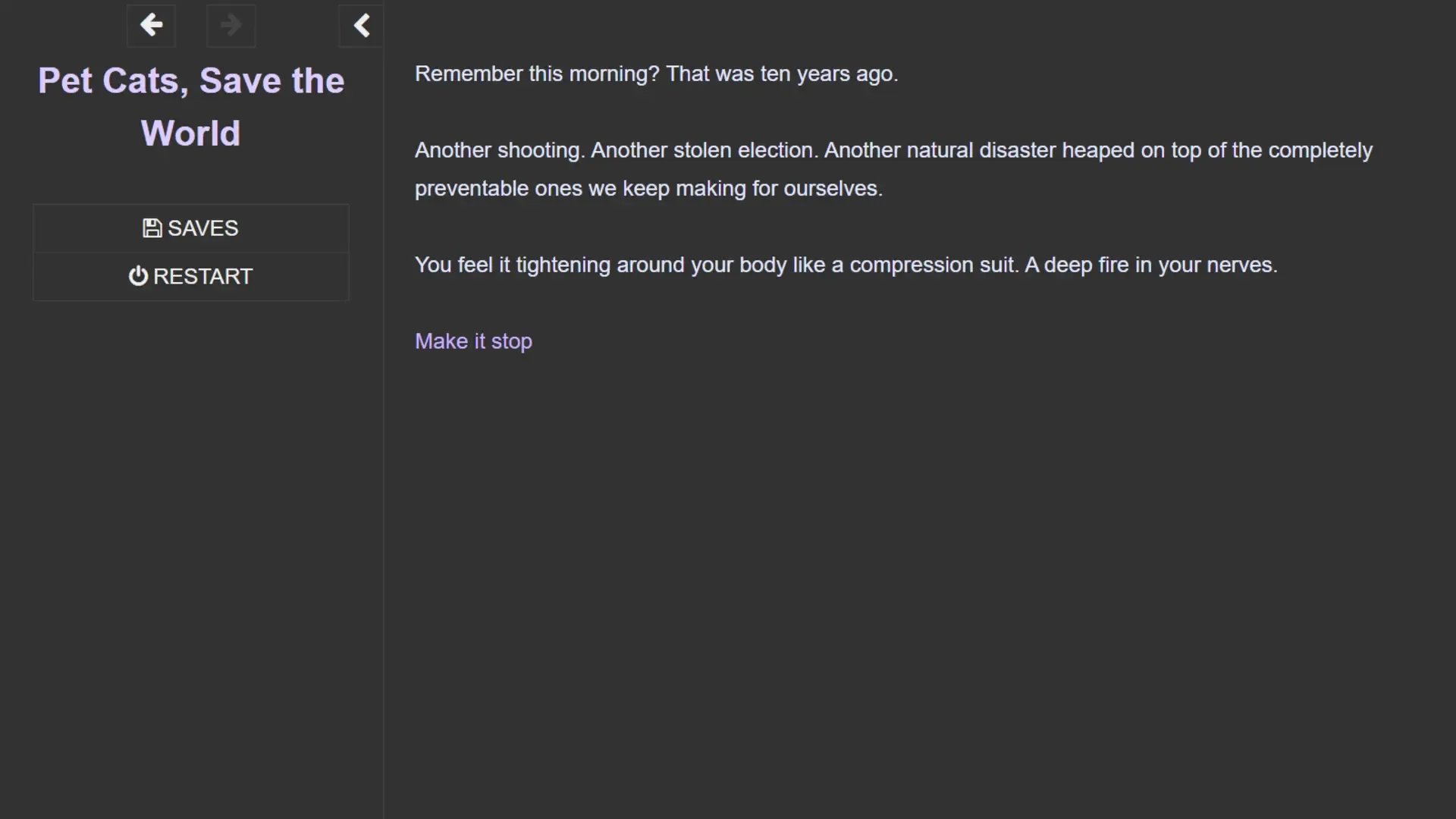Click the empty sidebar area below RESTART
Image resolution: width=1456 pixels, height=819 pixels.
tap(191, 531)
